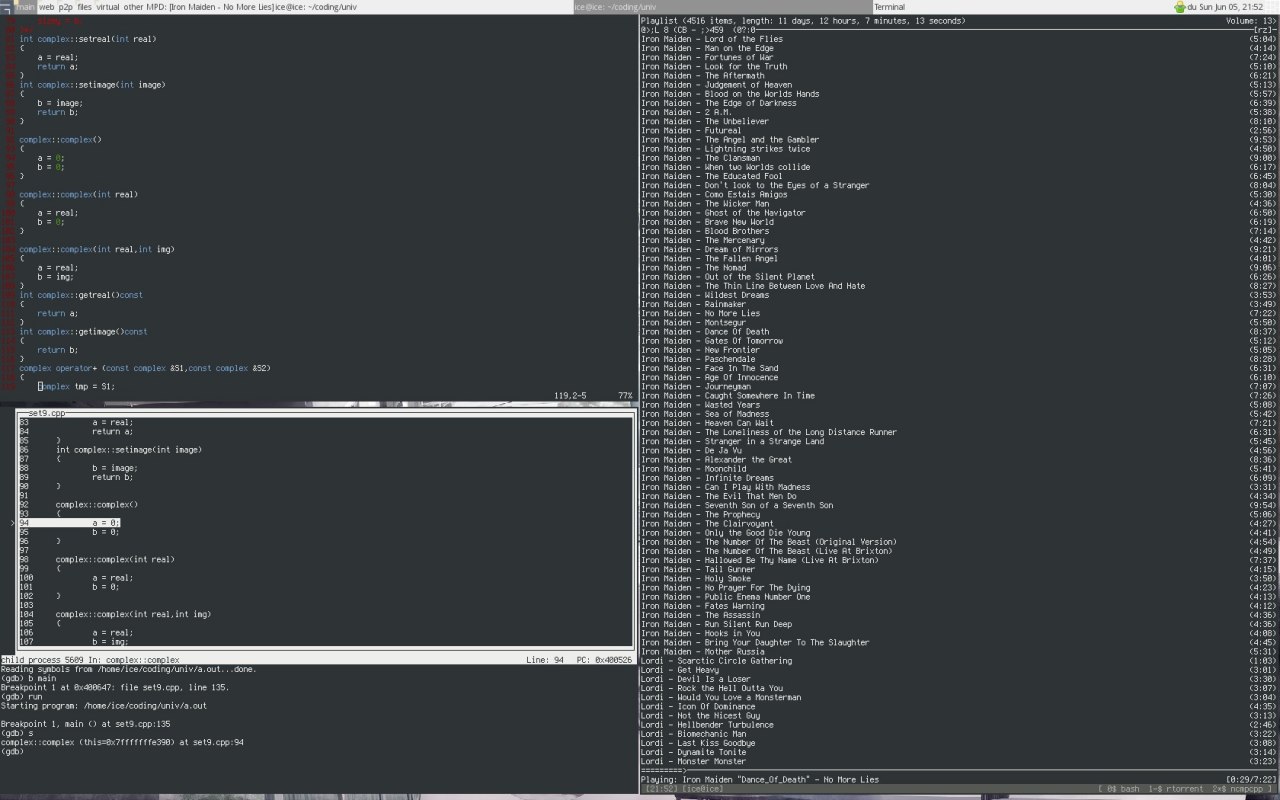The height and width of the screenshot is (800, 1280).
Task: Click vim line 'int complex::getimage()const'
Action: pyautogui.click(x=83, y=332)
